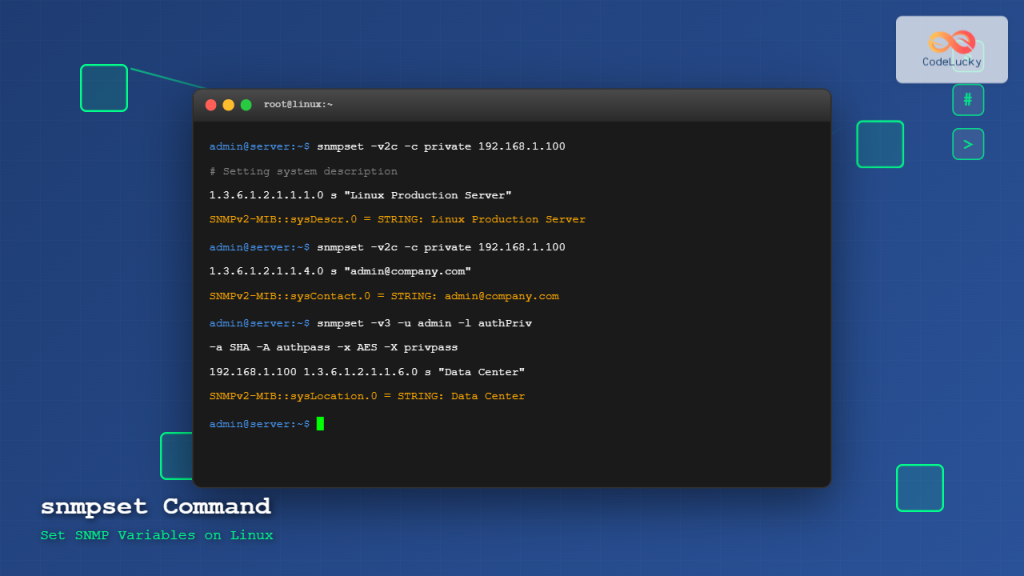Select the snmpset Command heading text
The height and width of the screenshot is (576, 1024).
155,508
